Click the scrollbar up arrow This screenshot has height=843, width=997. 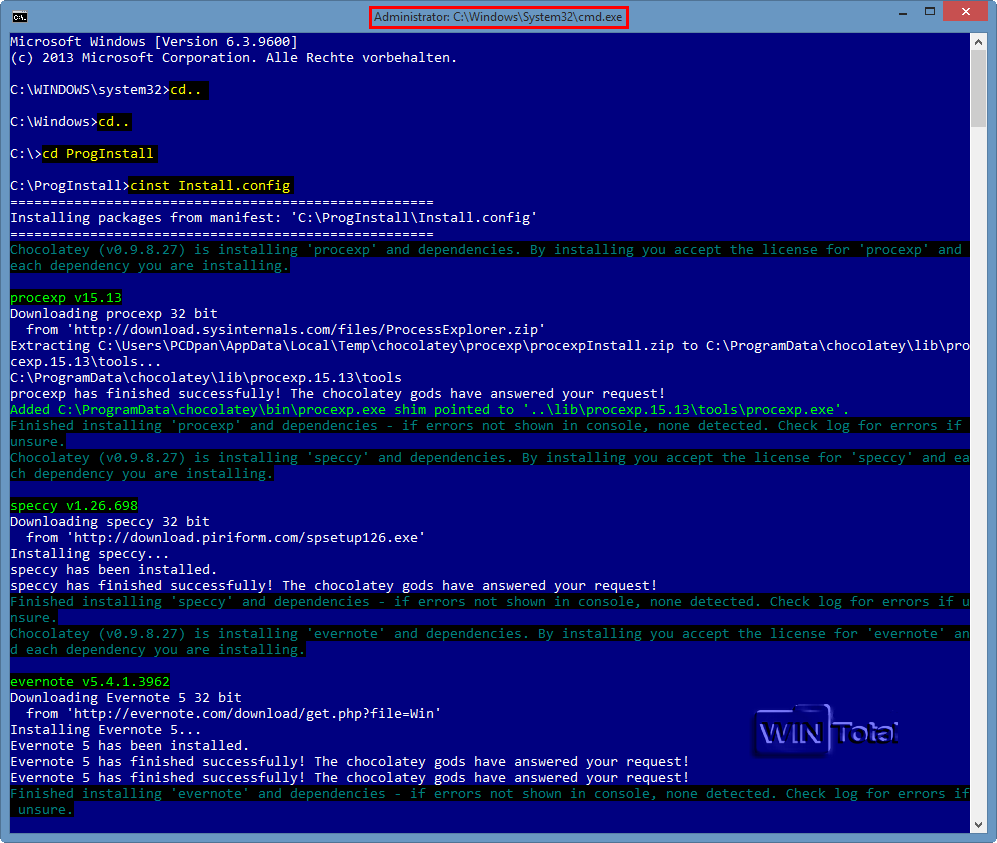coord(978,42)
